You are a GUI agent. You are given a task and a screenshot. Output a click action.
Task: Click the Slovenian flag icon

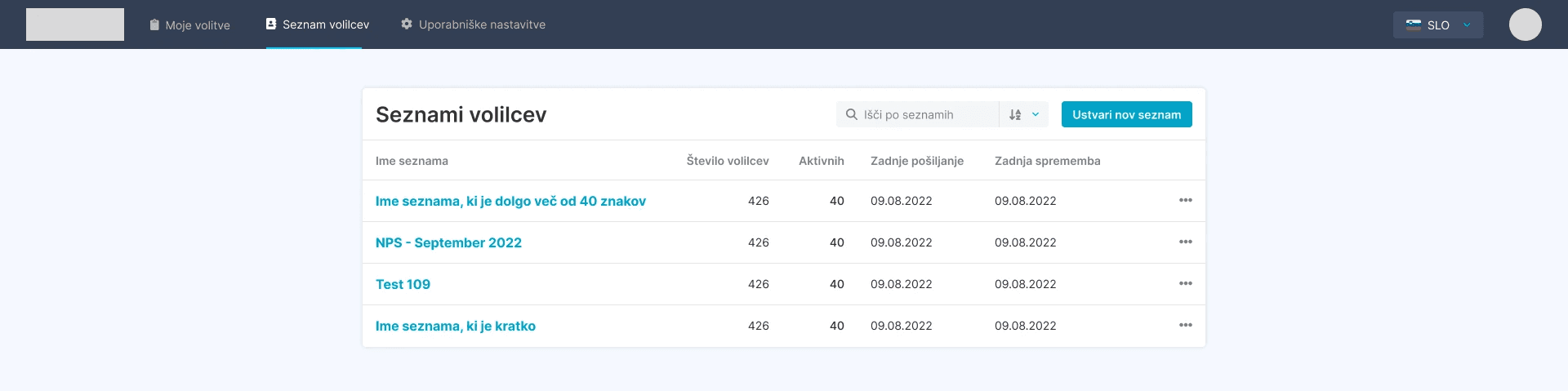coord(1414,24)
